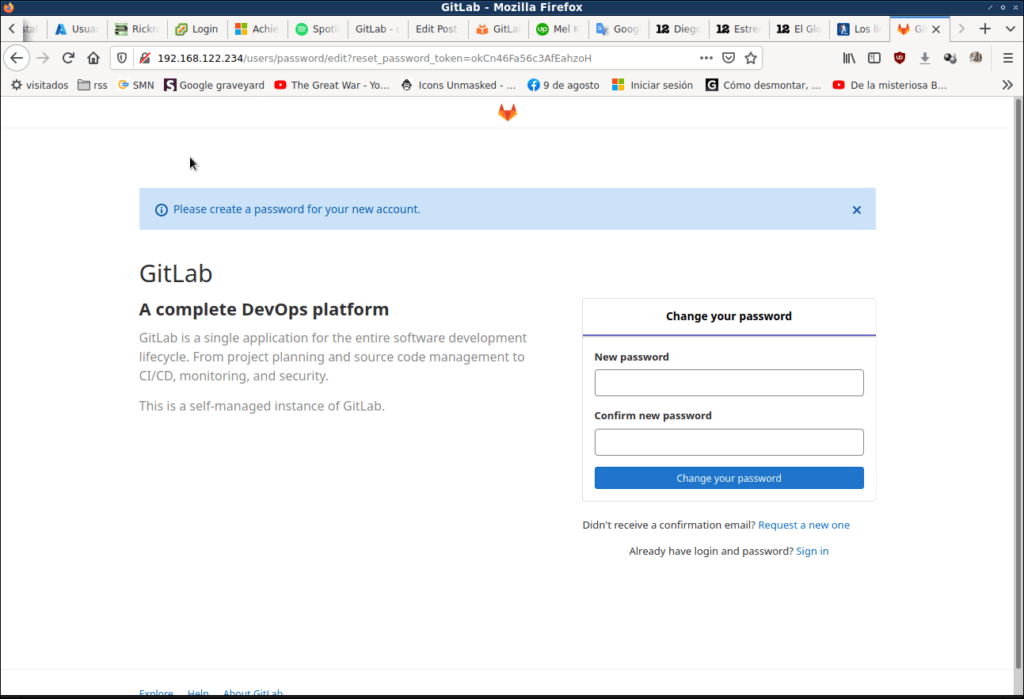The width and height of the screenshot is (1024, 699).
Task: Switch to the Mel K tab
Action: click(x=557, y=29)
